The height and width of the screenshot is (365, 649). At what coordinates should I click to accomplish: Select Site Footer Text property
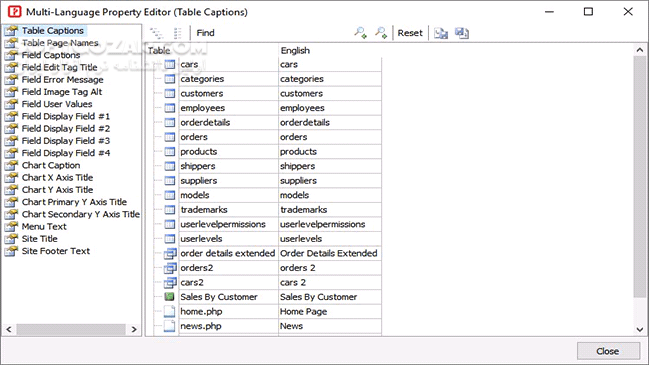(55, 251)
